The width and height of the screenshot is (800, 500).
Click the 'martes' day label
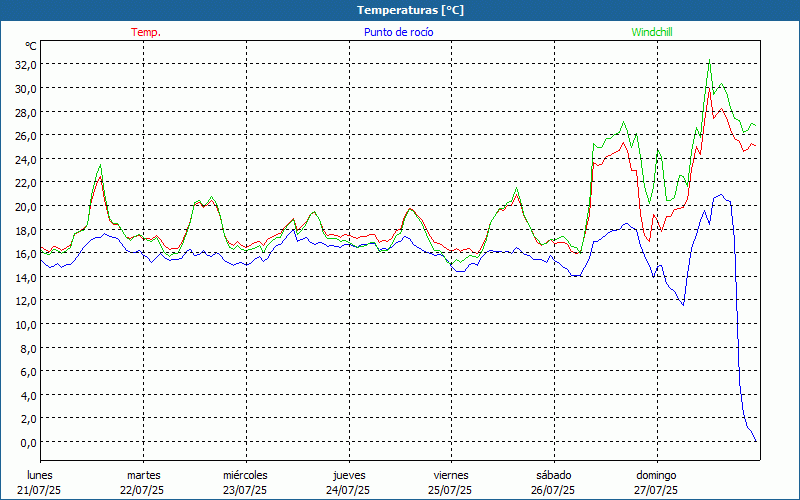click(144, 475)
